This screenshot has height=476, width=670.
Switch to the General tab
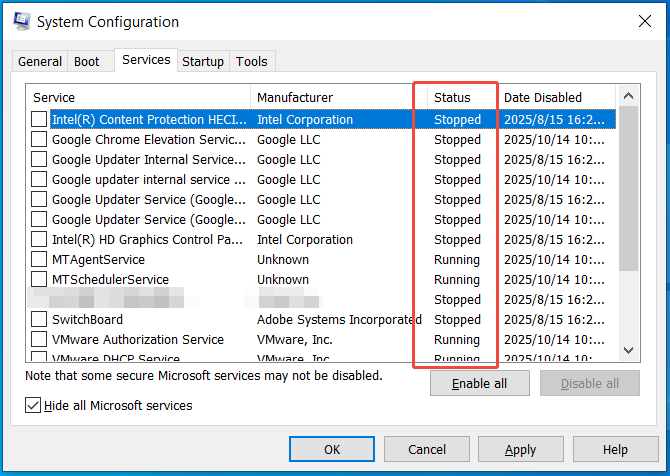click(x=40, y=62)
